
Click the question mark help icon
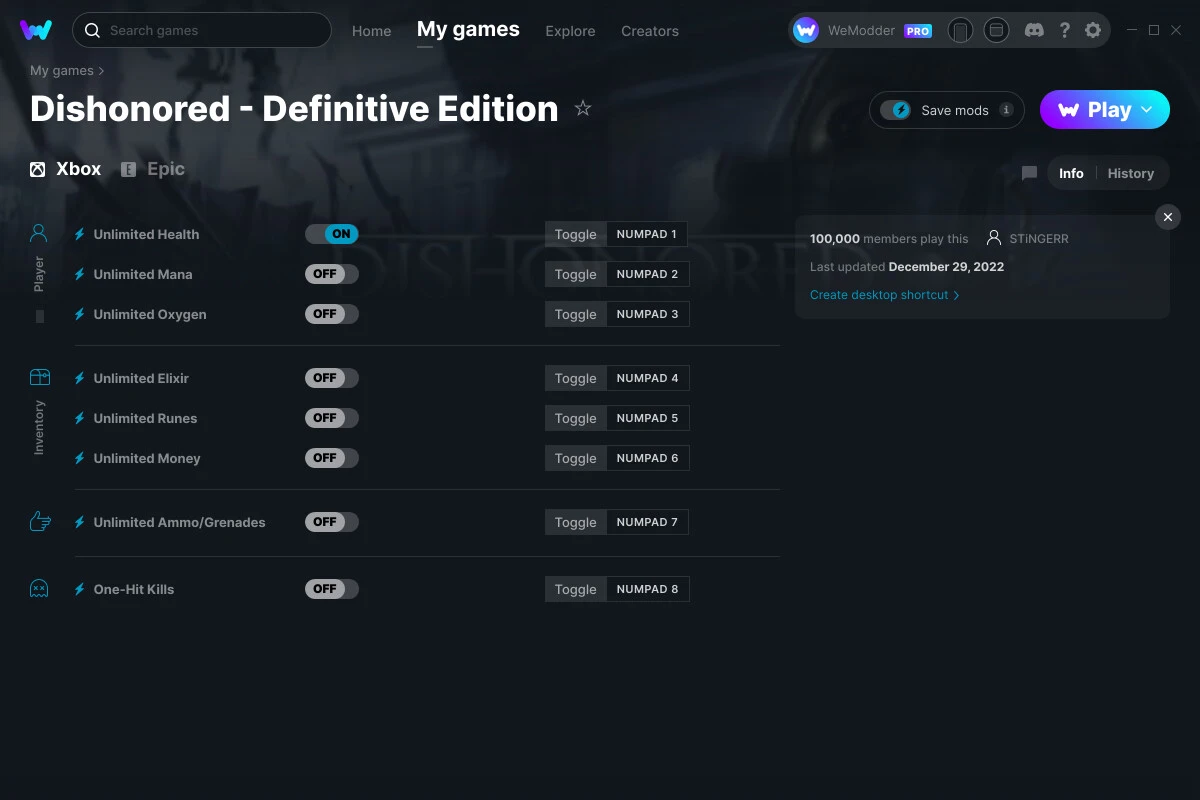click(x=1064, y=30)
